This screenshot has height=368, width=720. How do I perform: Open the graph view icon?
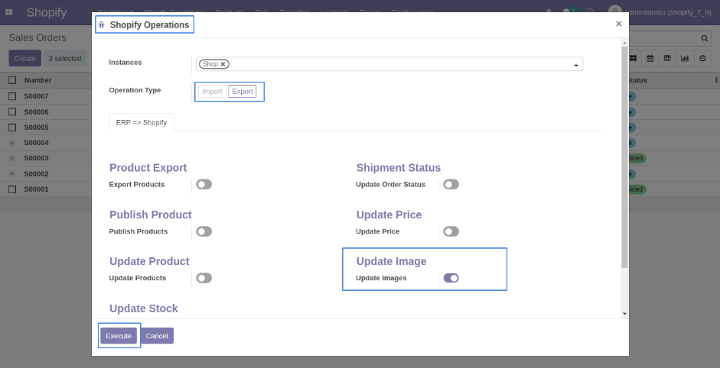point(685,58)
